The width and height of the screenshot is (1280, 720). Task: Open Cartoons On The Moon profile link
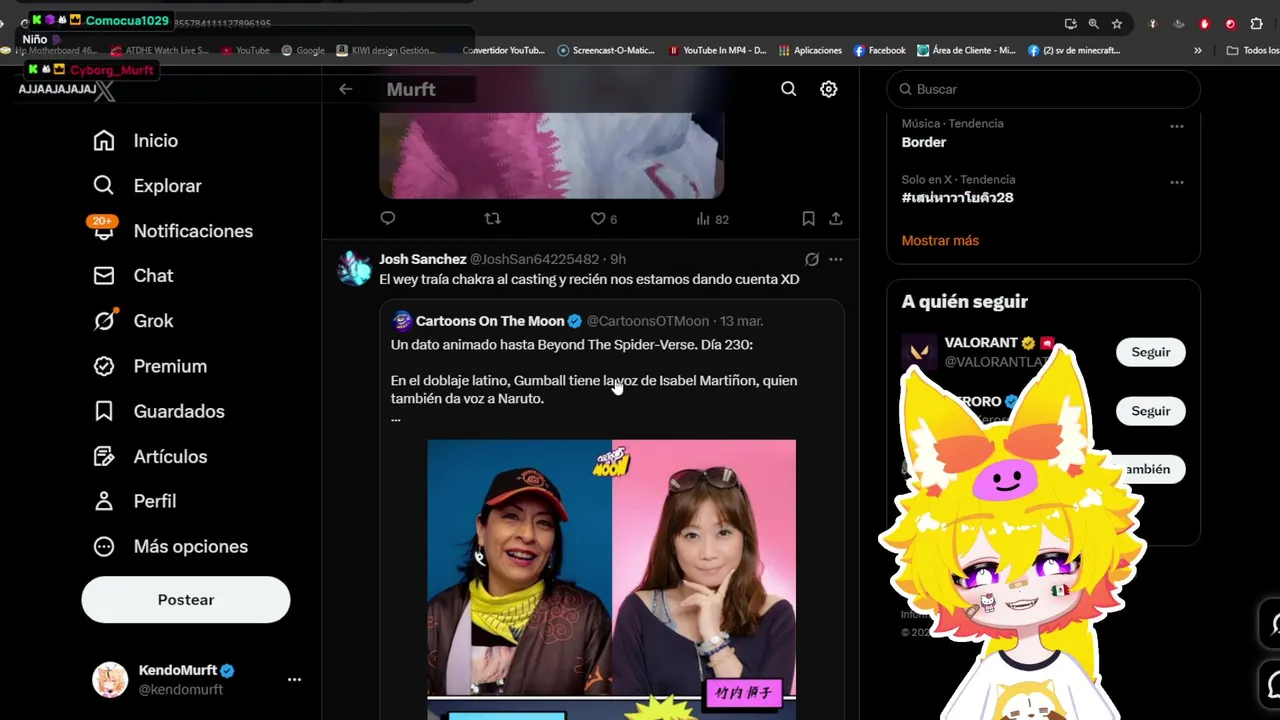click(x=490, y=321)
